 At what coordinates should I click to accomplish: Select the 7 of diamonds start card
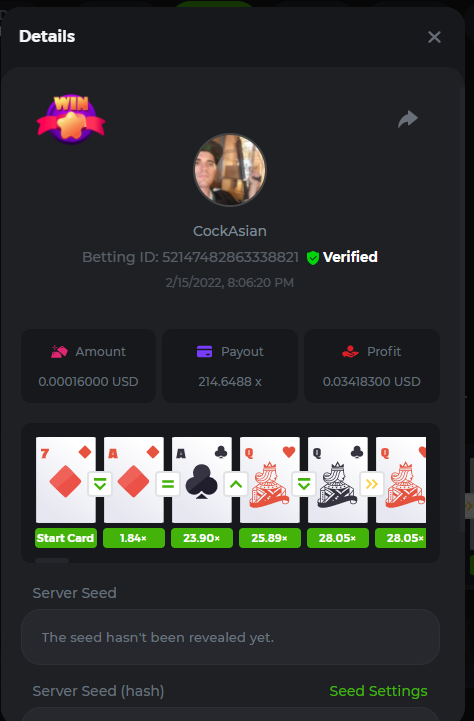pyautogui.click(x=66, y=480)
